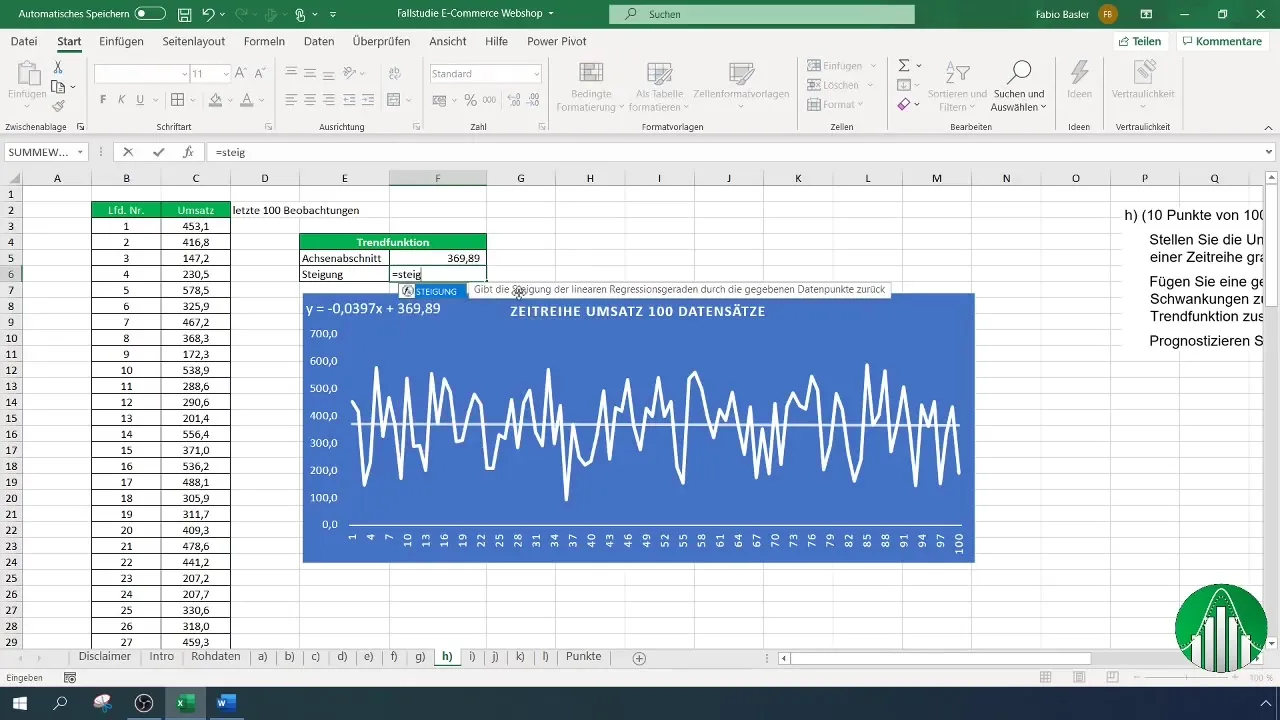Click the Kommentare button
This screenshot has width=1280, height=720.
click(x=1223, y=41)
